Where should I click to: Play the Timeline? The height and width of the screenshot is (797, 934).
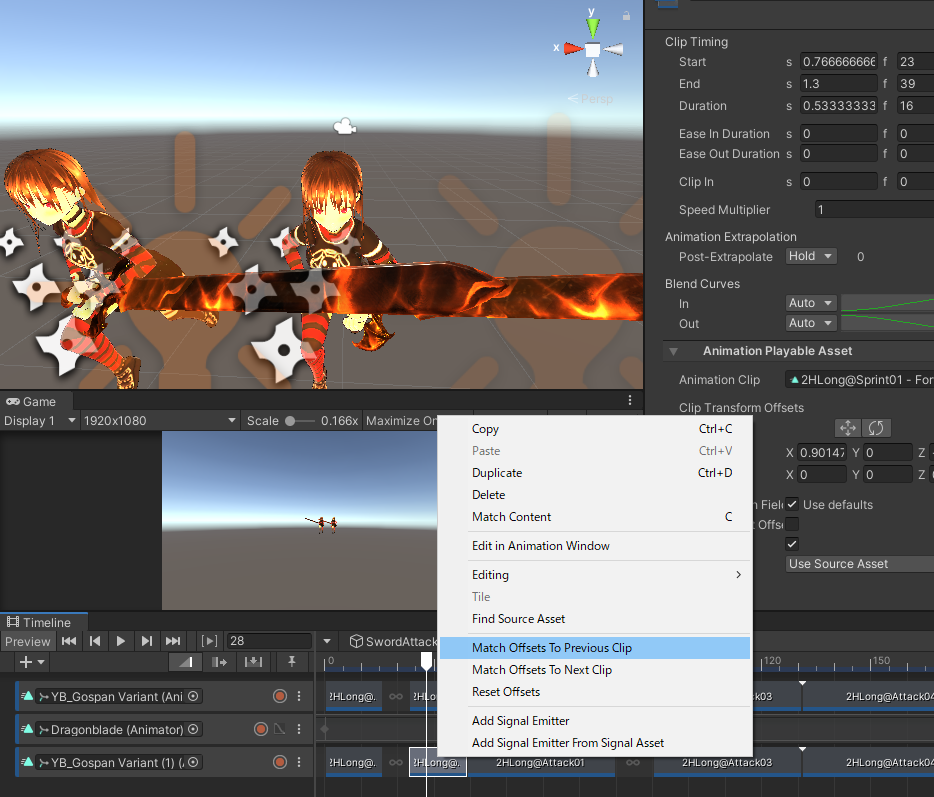pos(121,641)
